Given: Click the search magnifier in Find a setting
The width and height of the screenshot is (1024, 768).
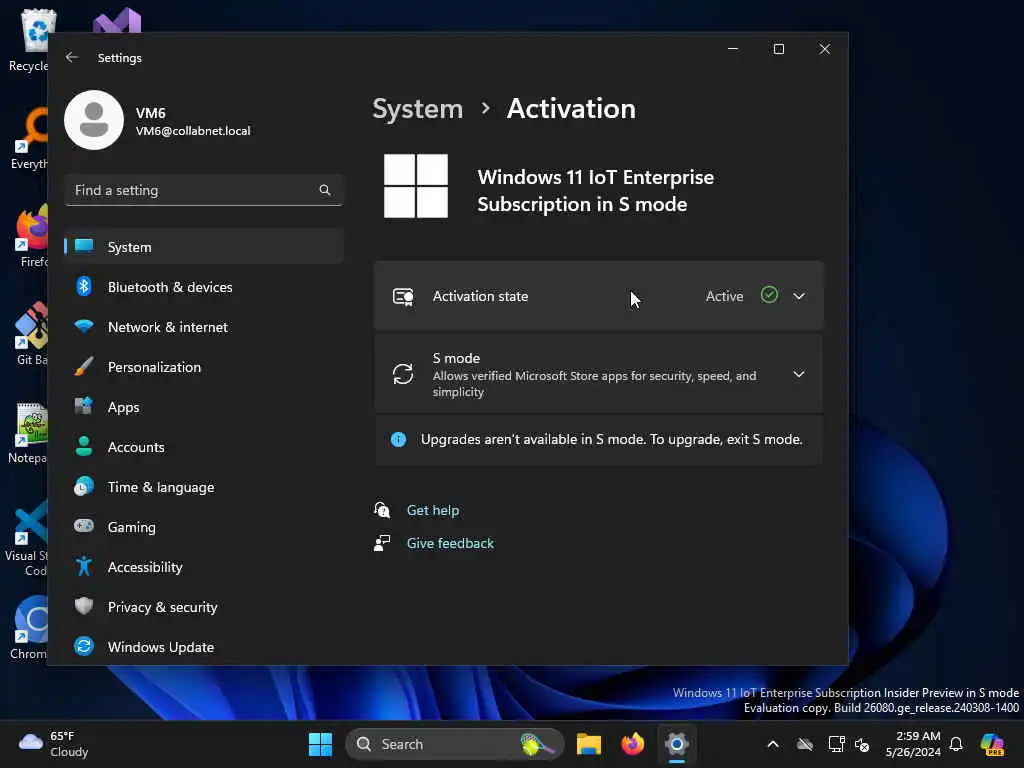Looking at the screenshot, I should (325, 190).
